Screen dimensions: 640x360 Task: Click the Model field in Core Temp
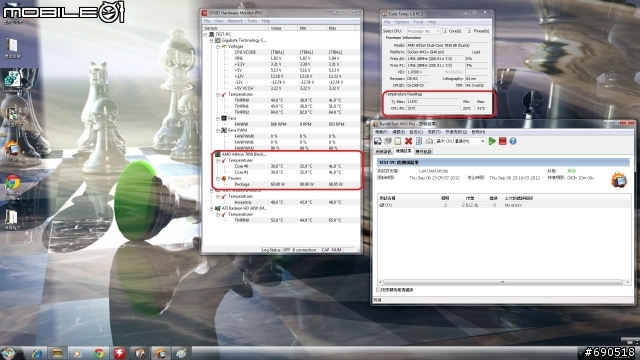447,45
